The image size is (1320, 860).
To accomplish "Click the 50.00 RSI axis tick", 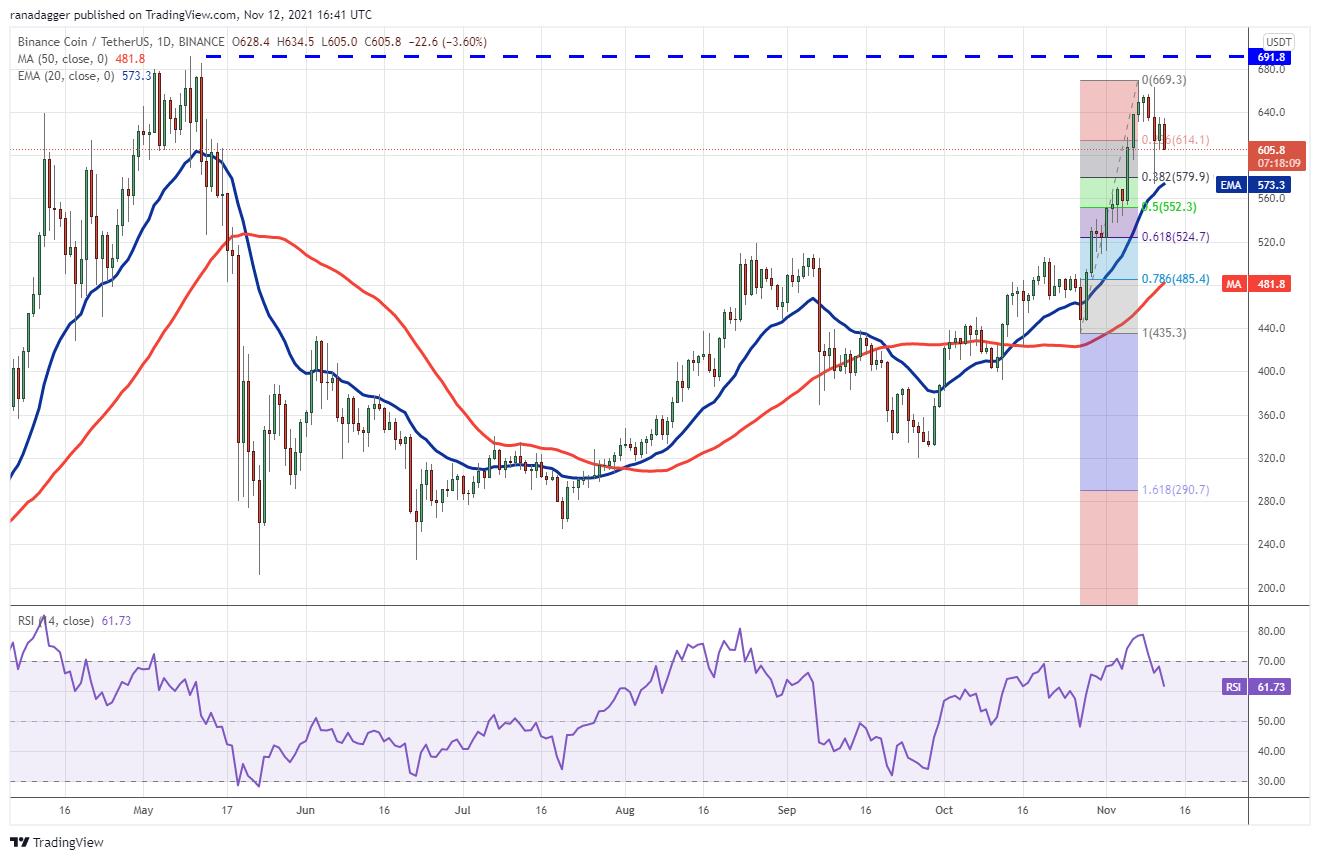I will pos(1274,722).
